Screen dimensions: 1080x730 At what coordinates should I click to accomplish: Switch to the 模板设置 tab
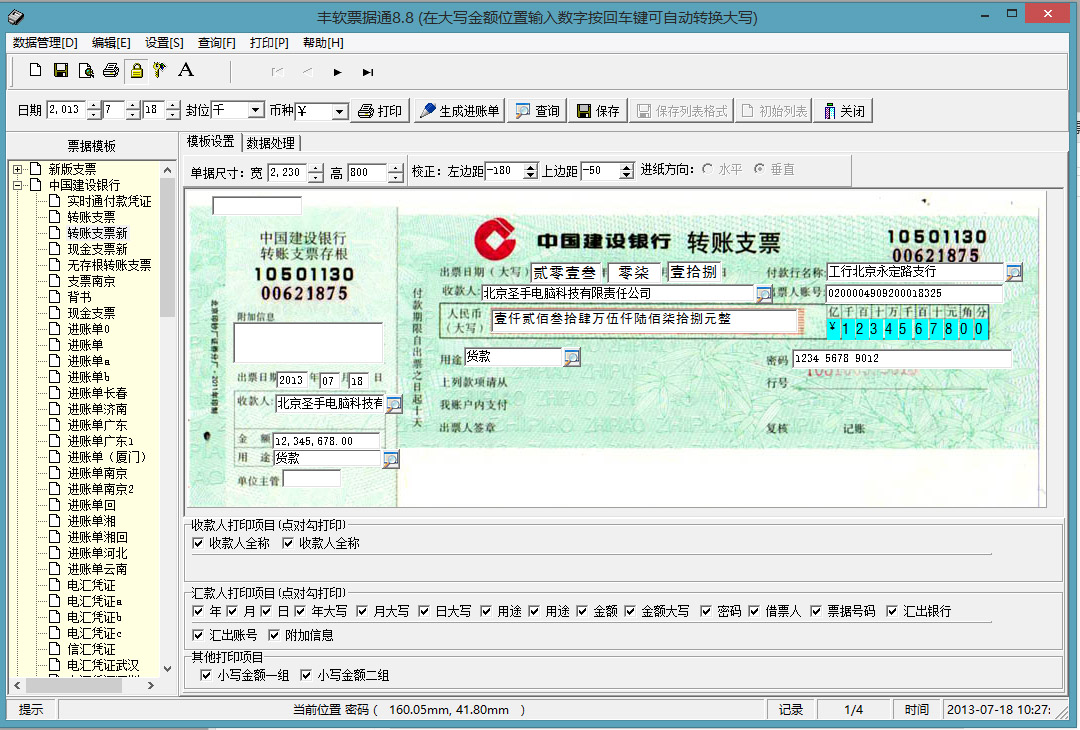211,141
